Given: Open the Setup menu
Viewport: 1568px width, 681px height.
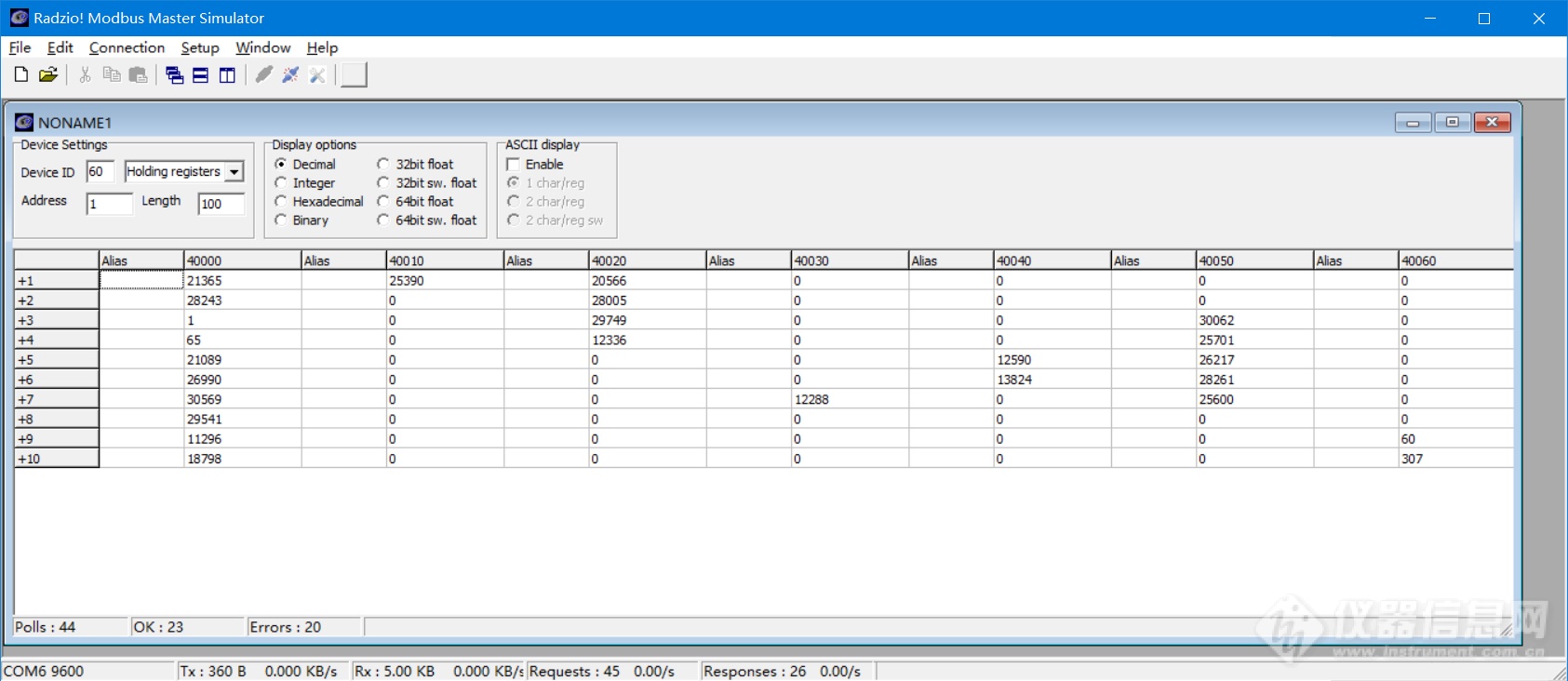Looking at the screenshot, I should coord(200,47).
